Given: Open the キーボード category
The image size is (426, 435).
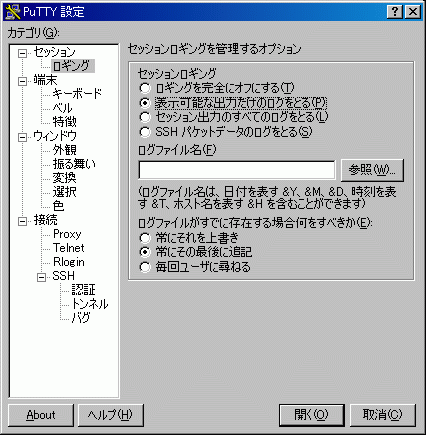Looking at the screenshot, I should click(77, 94).
